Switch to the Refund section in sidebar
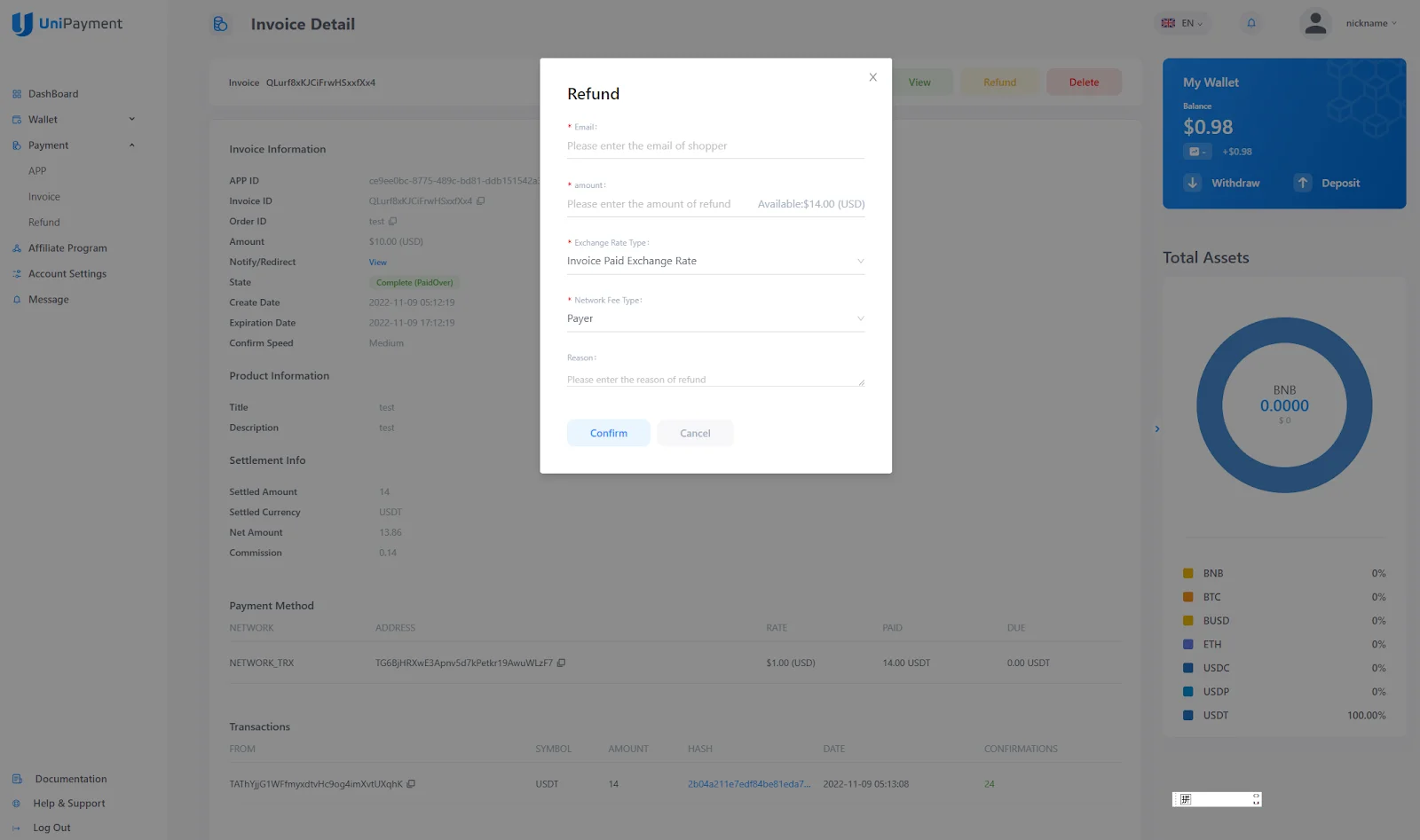The image size is (1420, 840). pos(43,222)
